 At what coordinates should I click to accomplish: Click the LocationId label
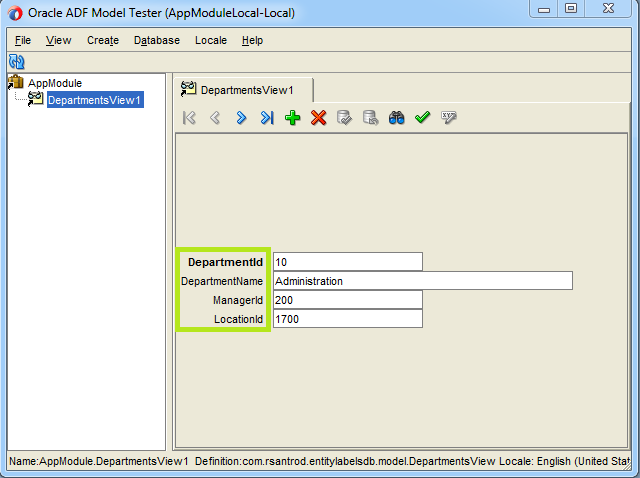(238, 319)
